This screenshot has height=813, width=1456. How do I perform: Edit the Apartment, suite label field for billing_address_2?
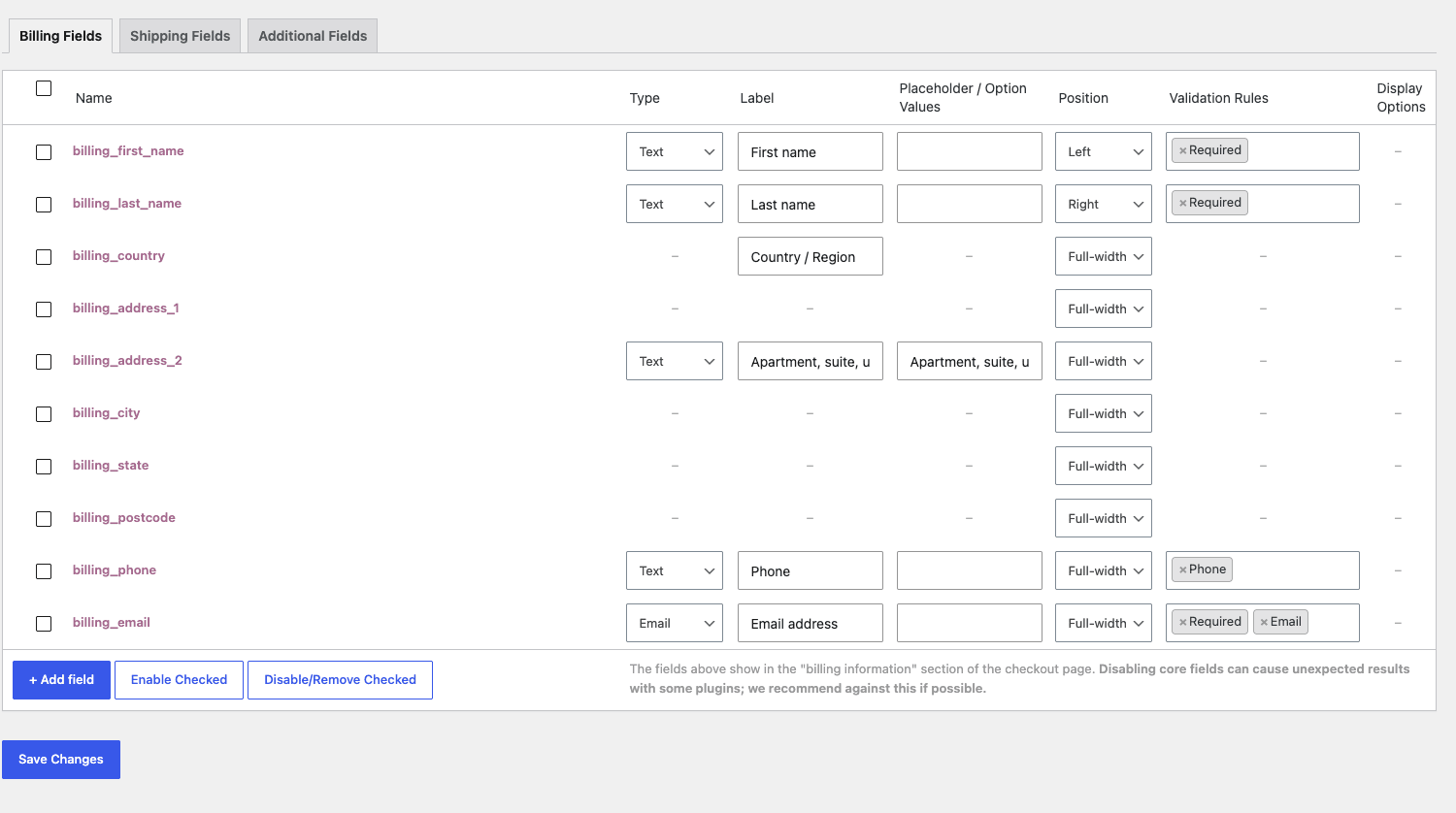point(811,361)
